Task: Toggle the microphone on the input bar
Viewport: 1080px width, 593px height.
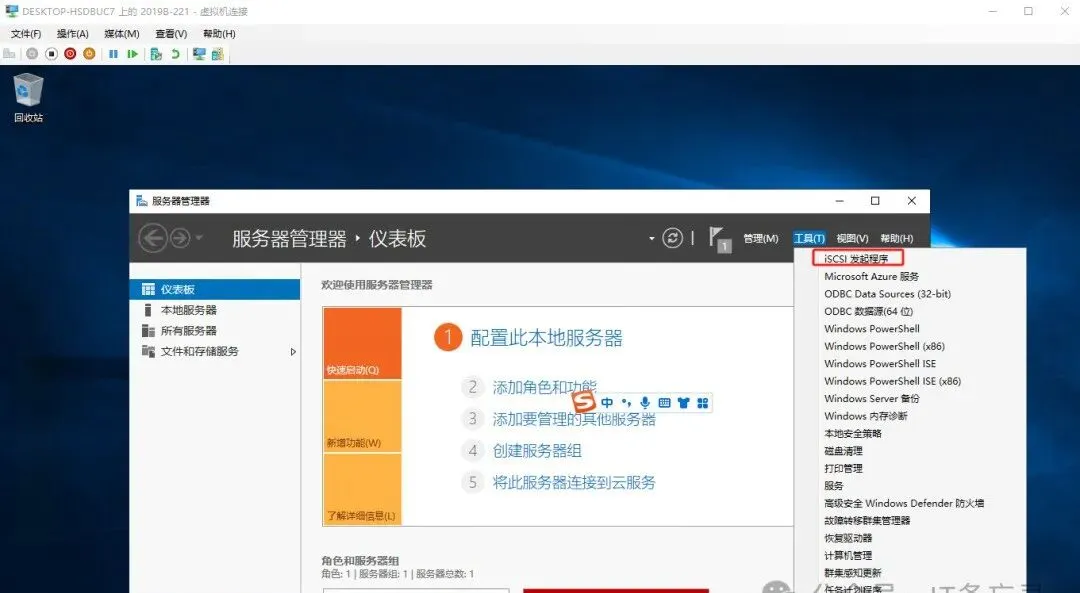Action: [x=645, y=402]
